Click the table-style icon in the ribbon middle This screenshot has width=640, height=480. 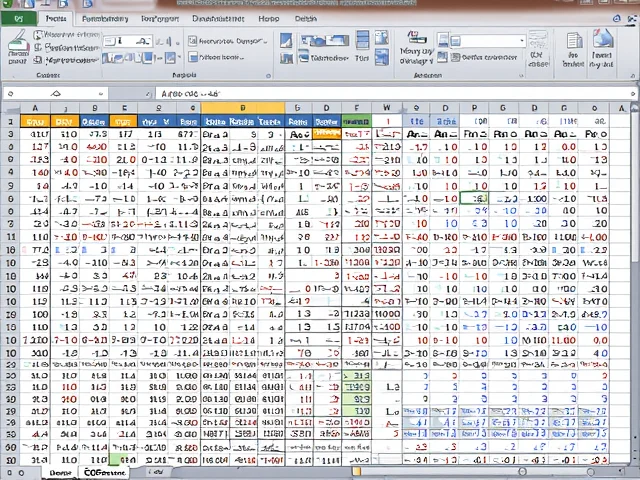[x=362, y=42]
